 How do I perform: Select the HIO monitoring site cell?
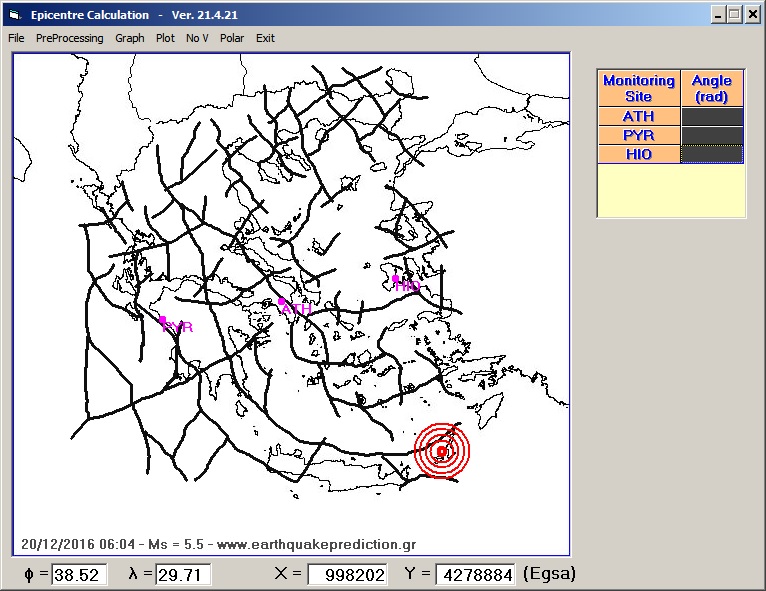[638, 155]
